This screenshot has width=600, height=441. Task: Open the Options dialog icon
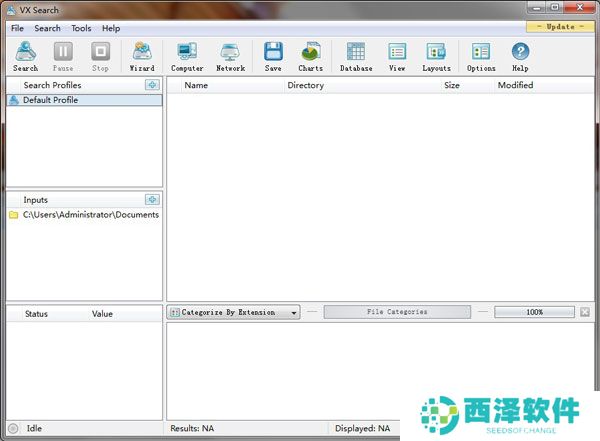481,56
